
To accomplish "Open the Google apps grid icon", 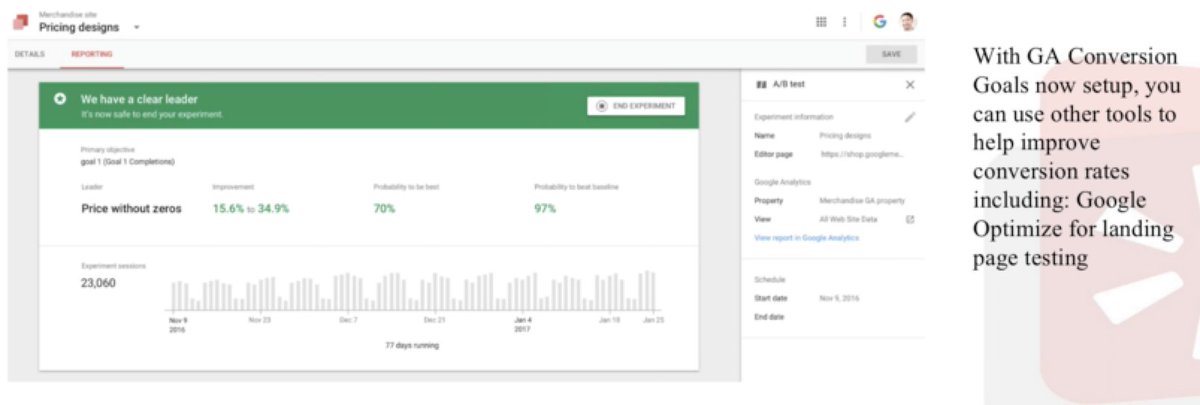I will point(822,21).
